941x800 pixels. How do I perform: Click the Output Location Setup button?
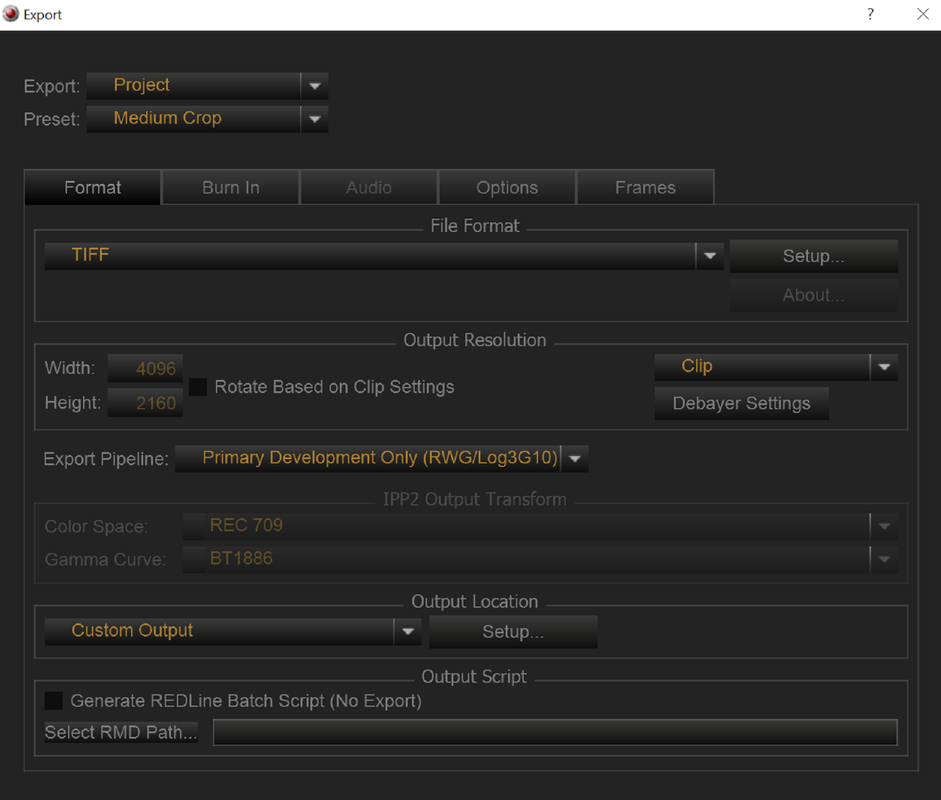513,632
